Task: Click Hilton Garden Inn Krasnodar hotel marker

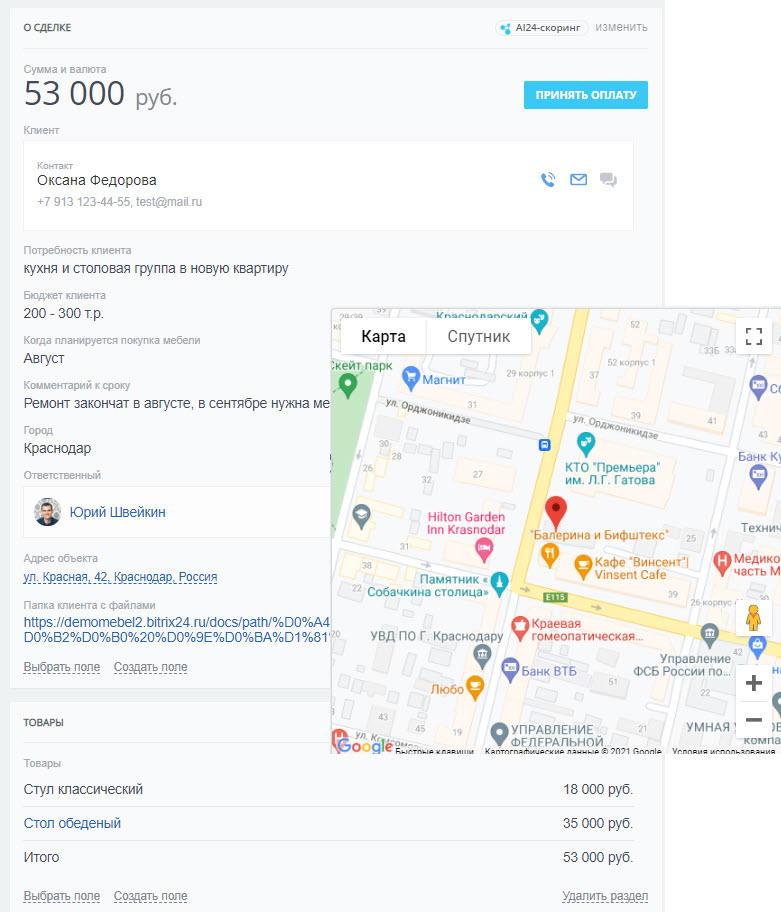Action: pos(484,549)
